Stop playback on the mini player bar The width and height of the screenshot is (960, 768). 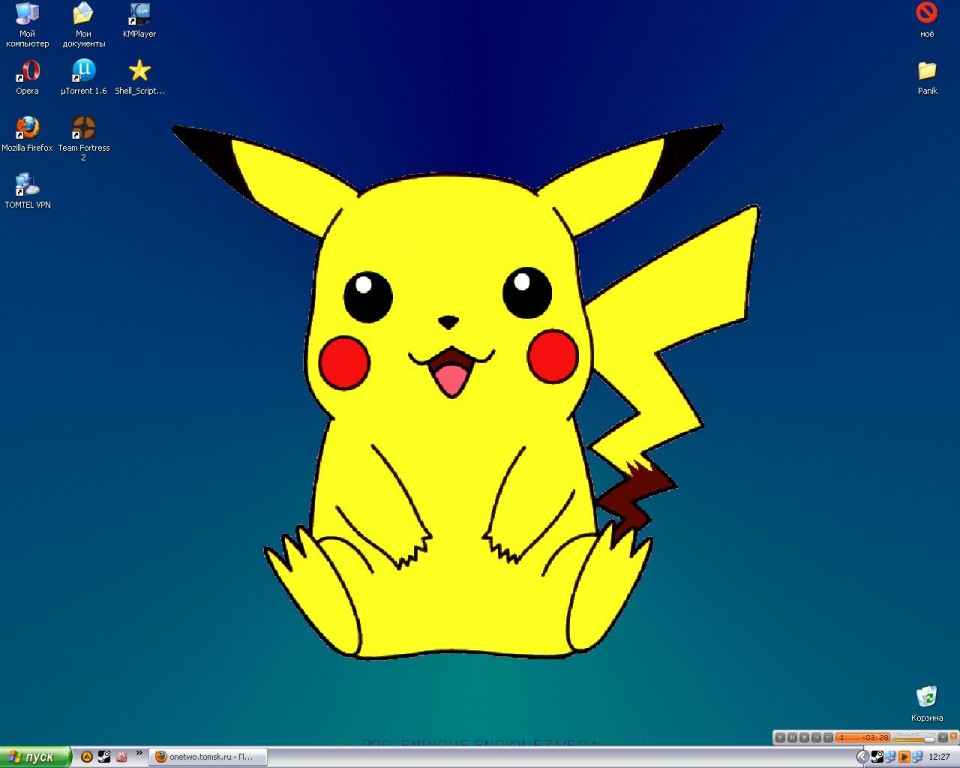(x=804, y=737)
